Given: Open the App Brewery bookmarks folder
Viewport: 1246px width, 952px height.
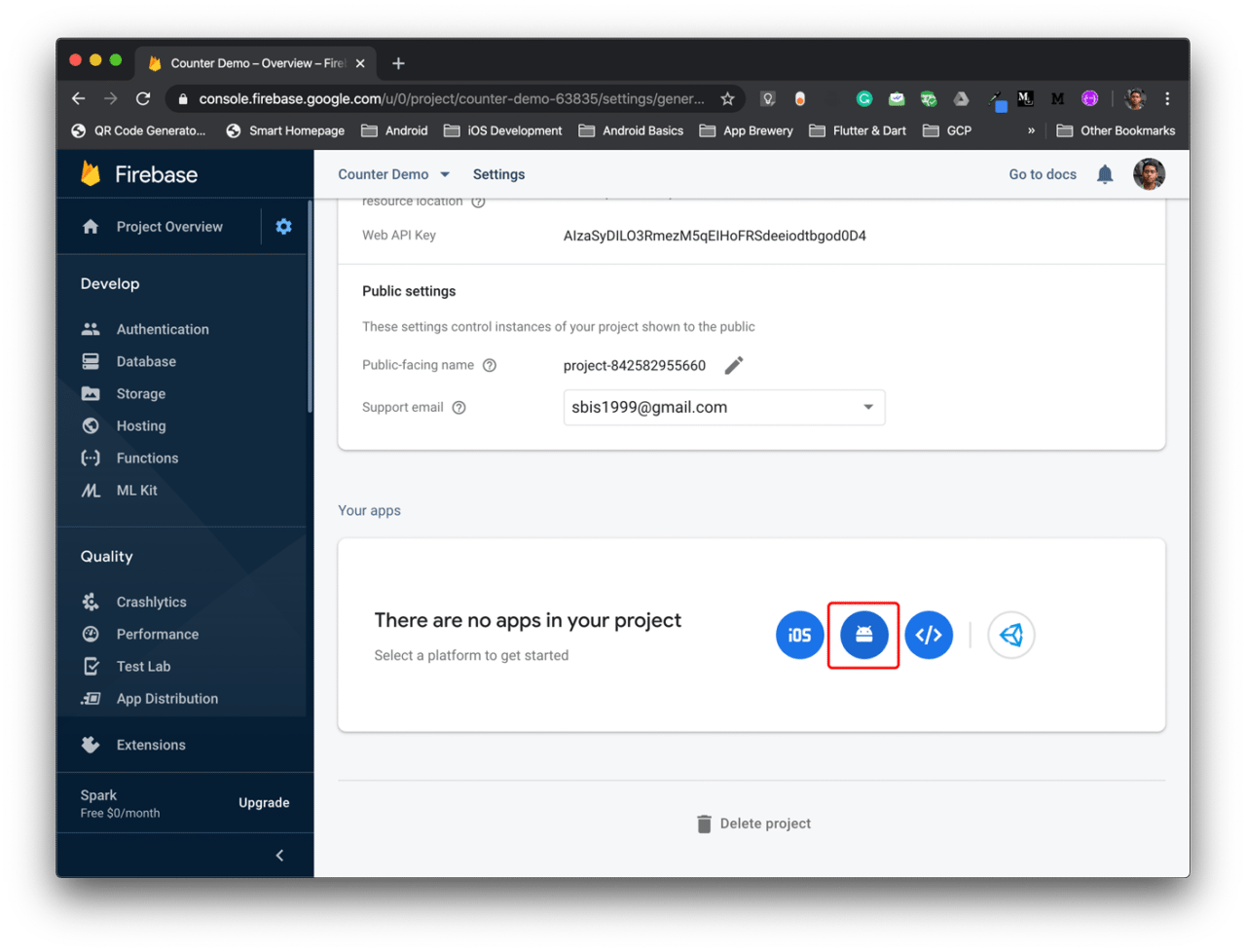Looking at the screenshot, I should coord(746,130).
